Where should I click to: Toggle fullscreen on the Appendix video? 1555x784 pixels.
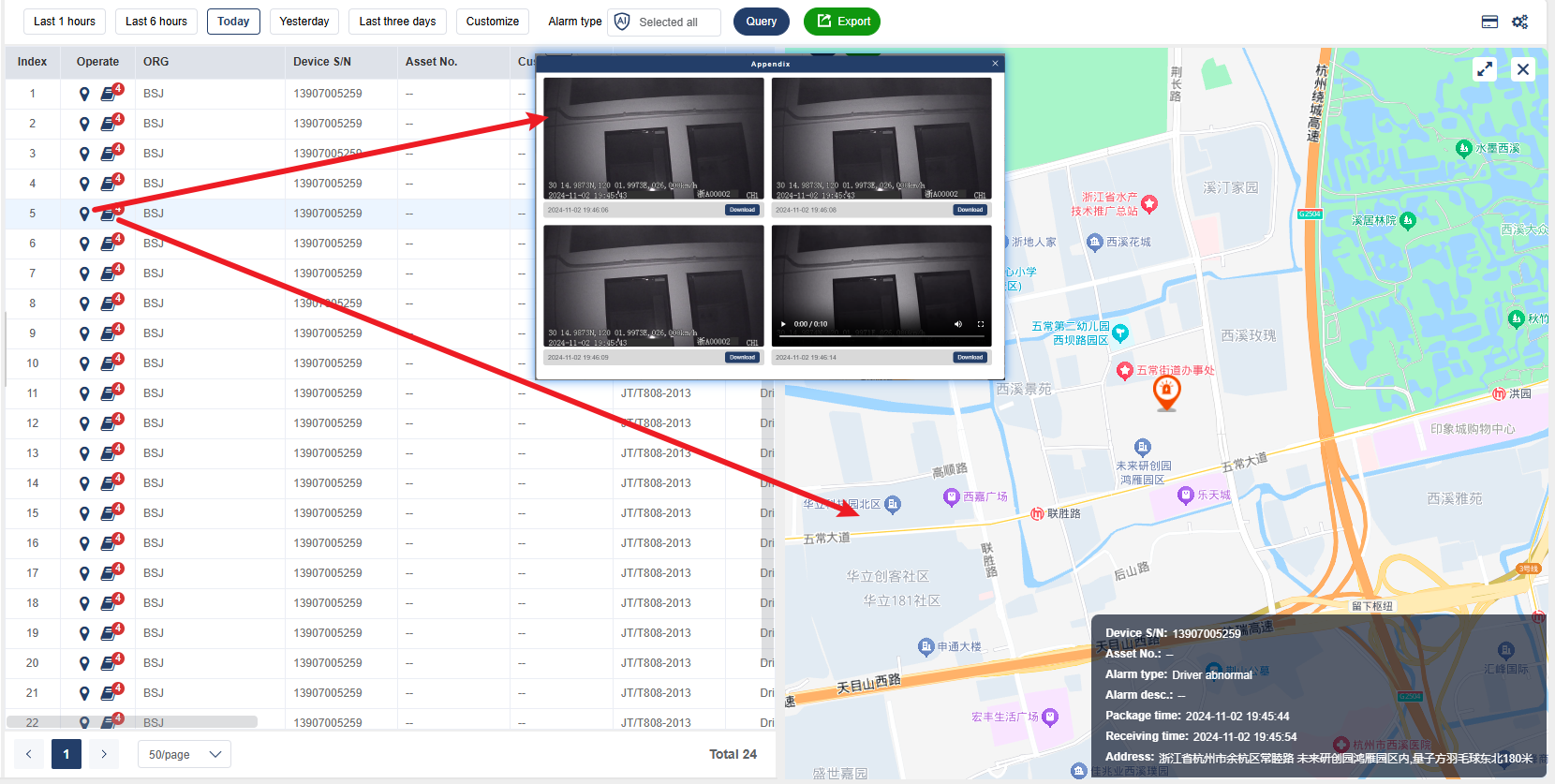(981, 324)
